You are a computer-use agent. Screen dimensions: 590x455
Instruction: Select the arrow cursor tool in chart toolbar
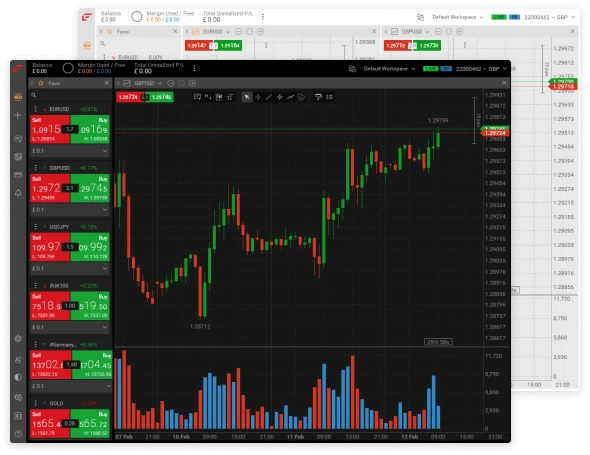(247, 97)
